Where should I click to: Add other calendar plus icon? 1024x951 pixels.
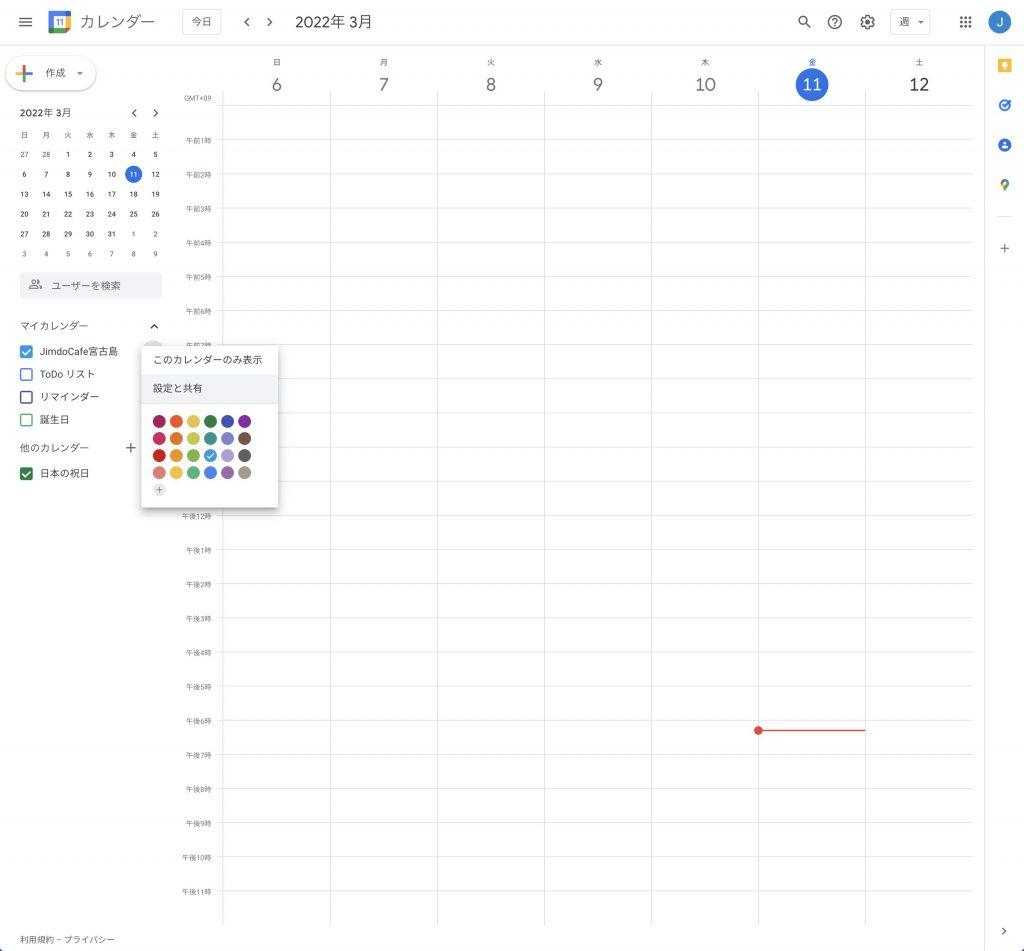(x=131, y=447)
